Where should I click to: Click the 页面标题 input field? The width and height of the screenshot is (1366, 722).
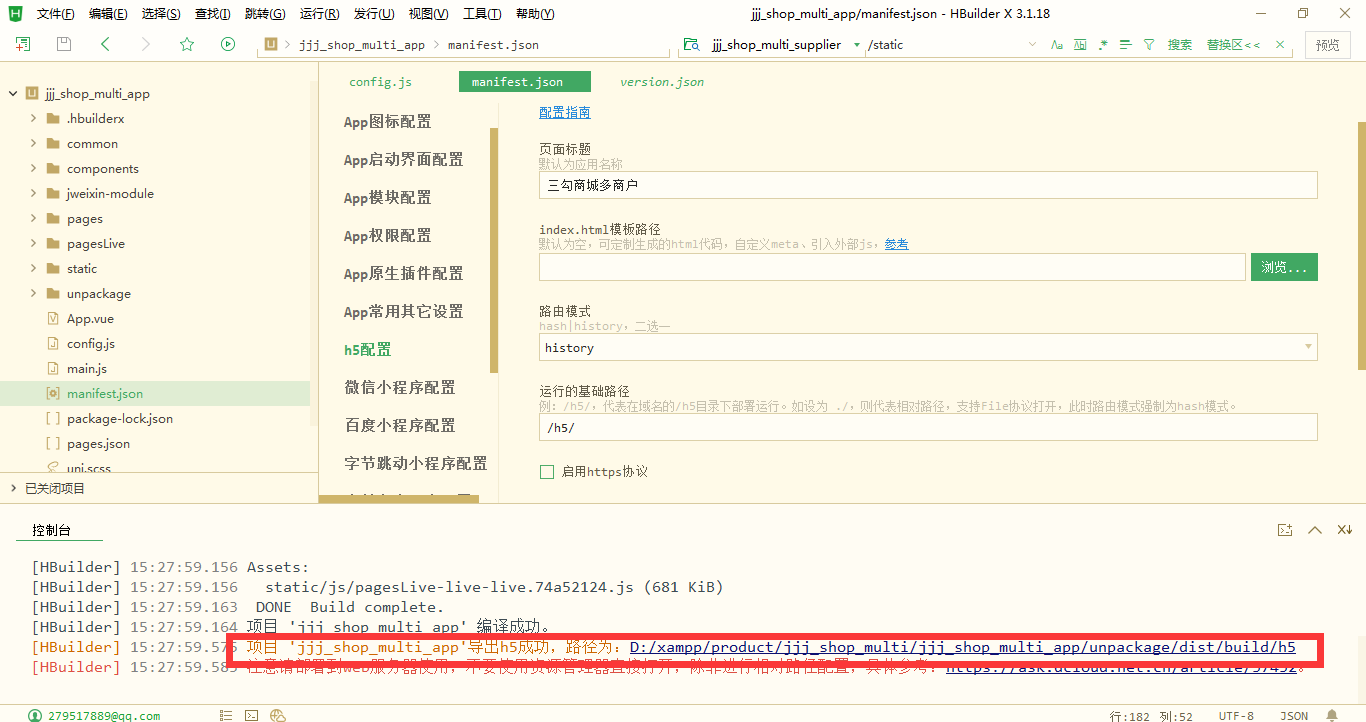pyautogui.click(x=928, y=185)
